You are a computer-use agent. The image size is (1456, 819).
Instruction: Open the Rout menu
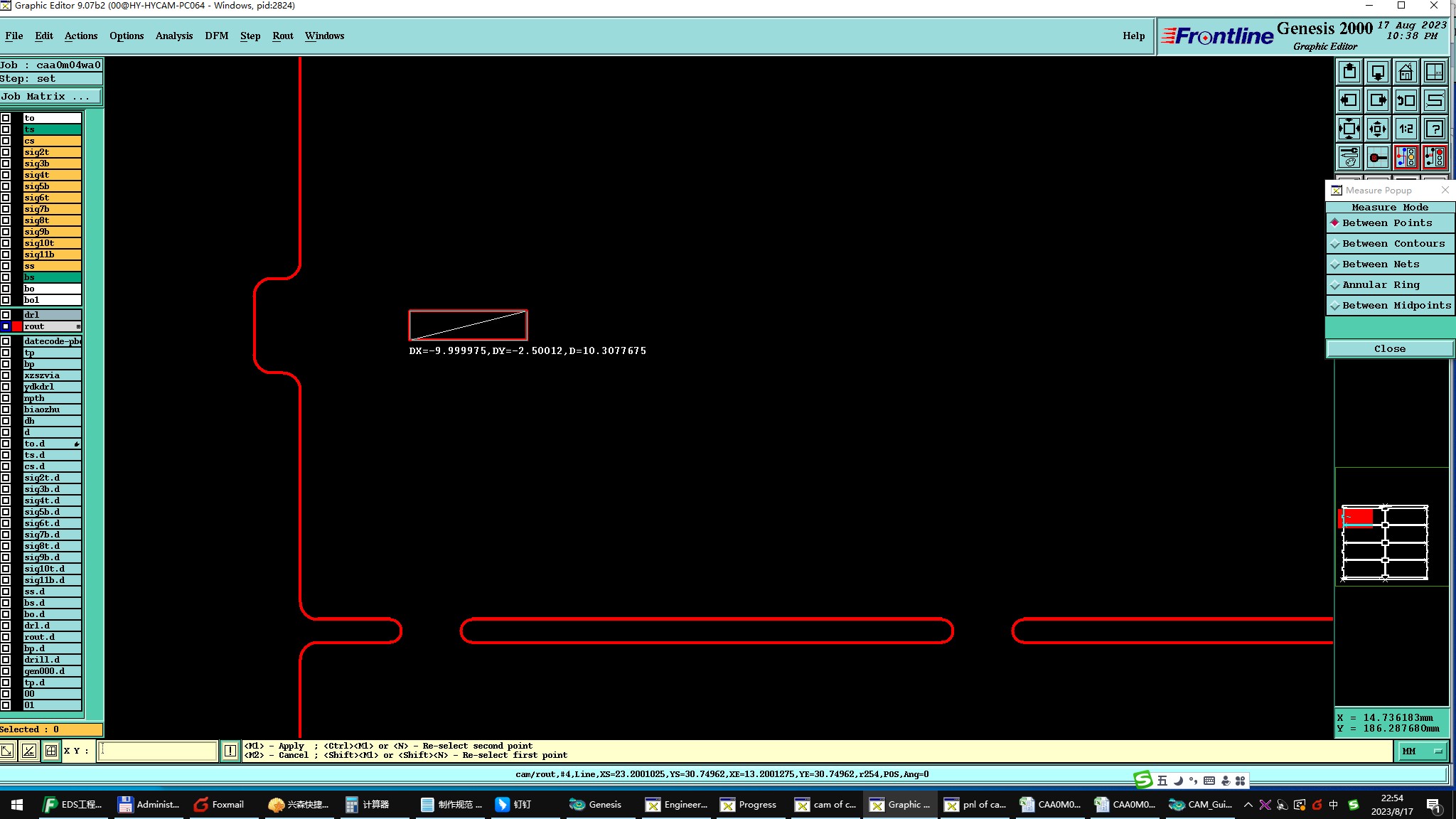click(x=282, y=36)
